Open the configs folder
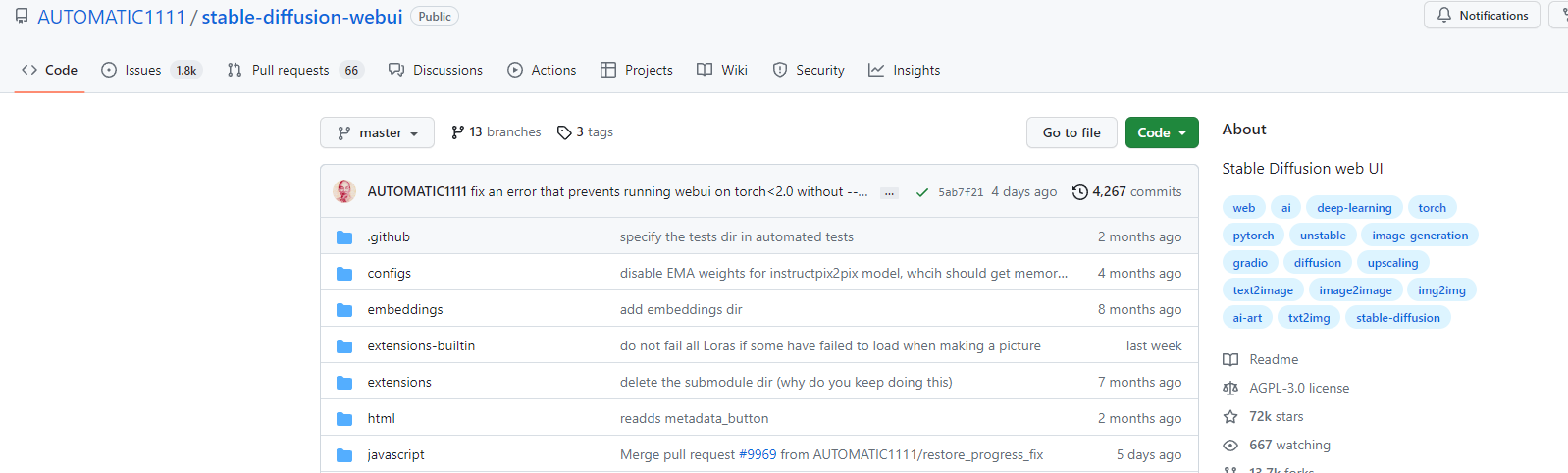Image resolution: width=1568 pixels, height=473 pixels. click(x=389, y=273)
